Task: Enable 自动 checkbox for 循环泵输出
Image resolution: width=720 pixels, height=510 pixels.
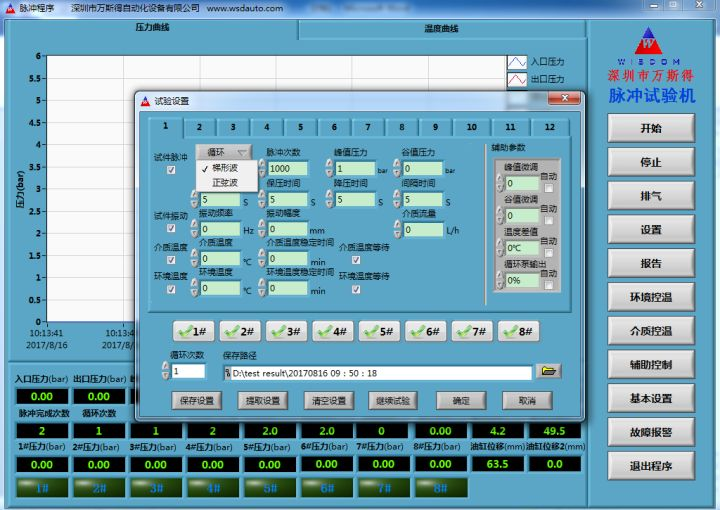Action: click(x=548, y=286)
